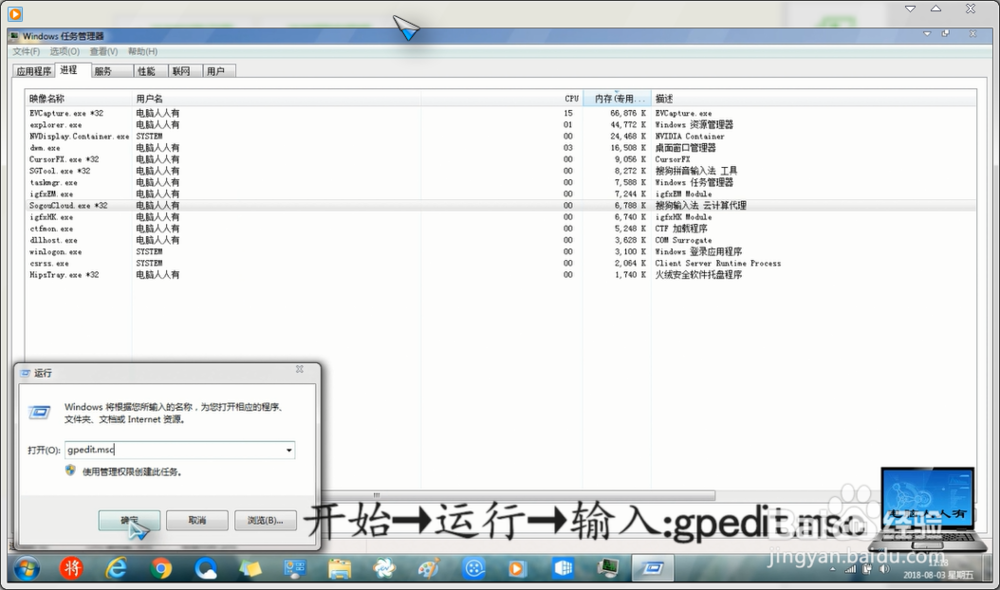Expand the 打开 combo box dropdown arrow
The image size is (1000, 590).
pos(289,450)
